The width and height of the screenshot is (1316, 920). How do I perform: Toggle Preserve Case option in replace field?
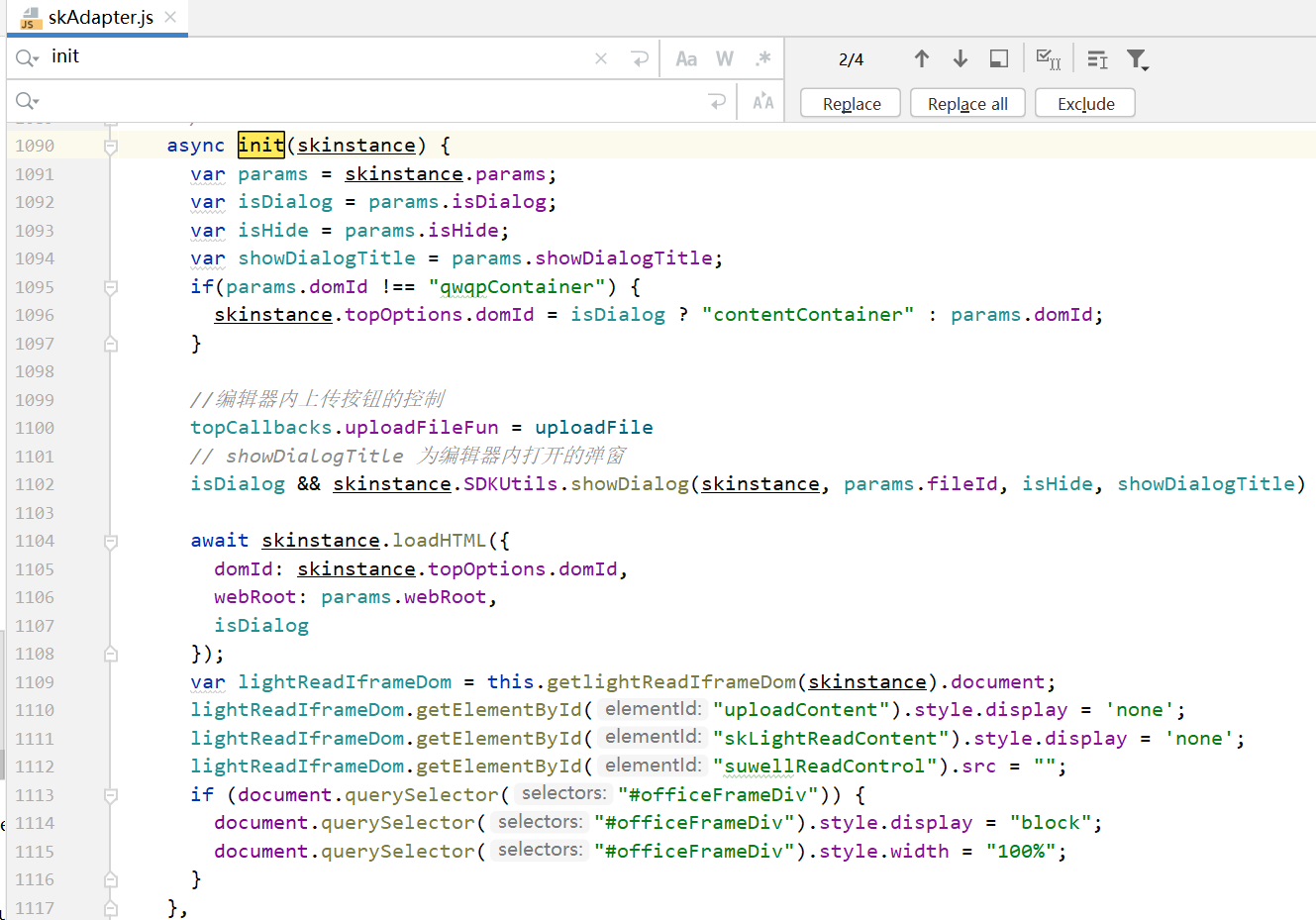click(762, 101)
